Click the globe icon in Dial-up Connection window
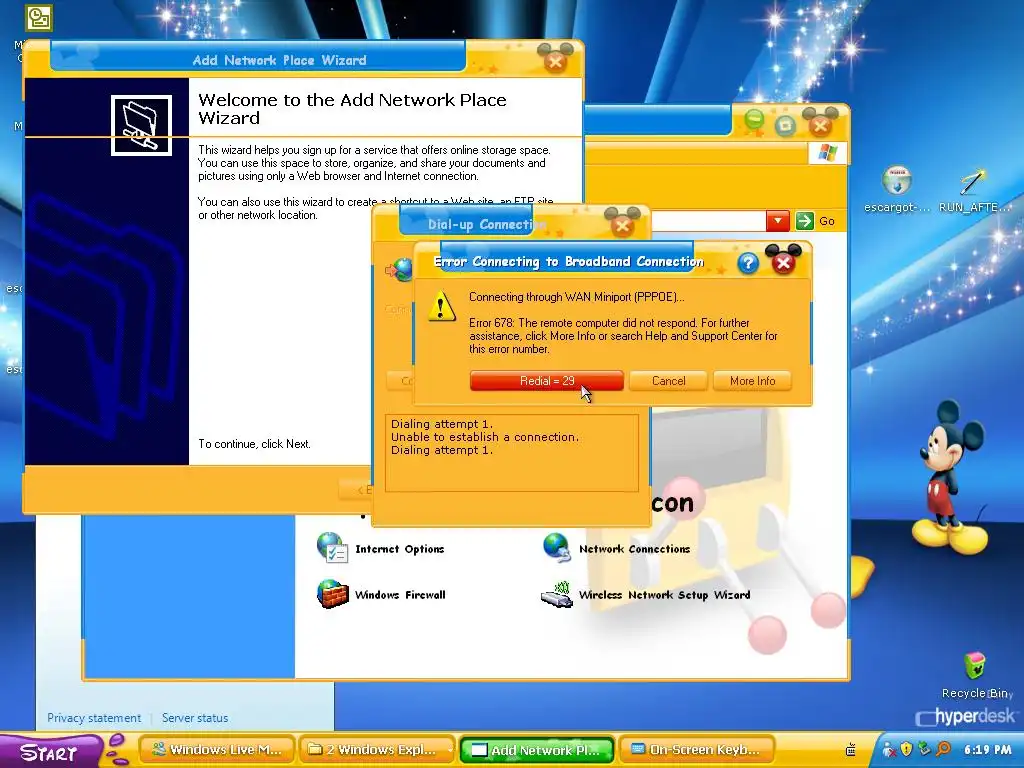 400,269
